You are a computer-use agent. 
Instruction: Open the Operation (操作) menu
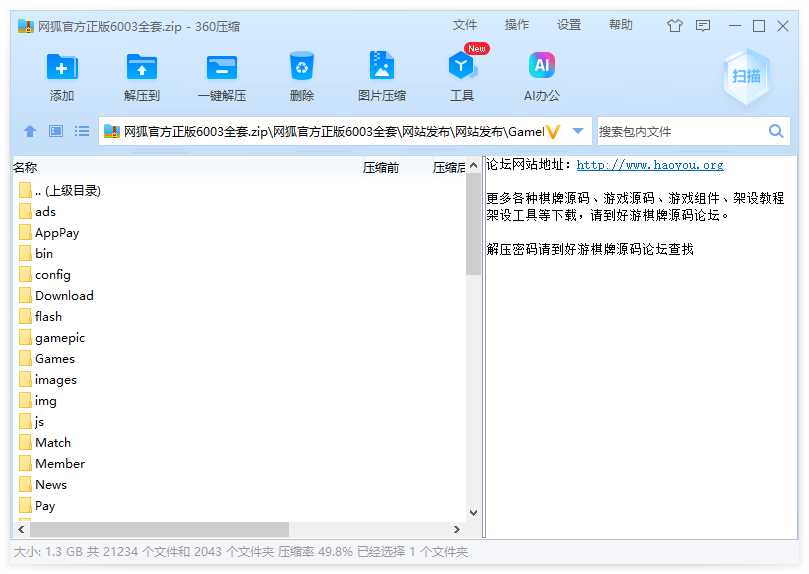(516, 25)
